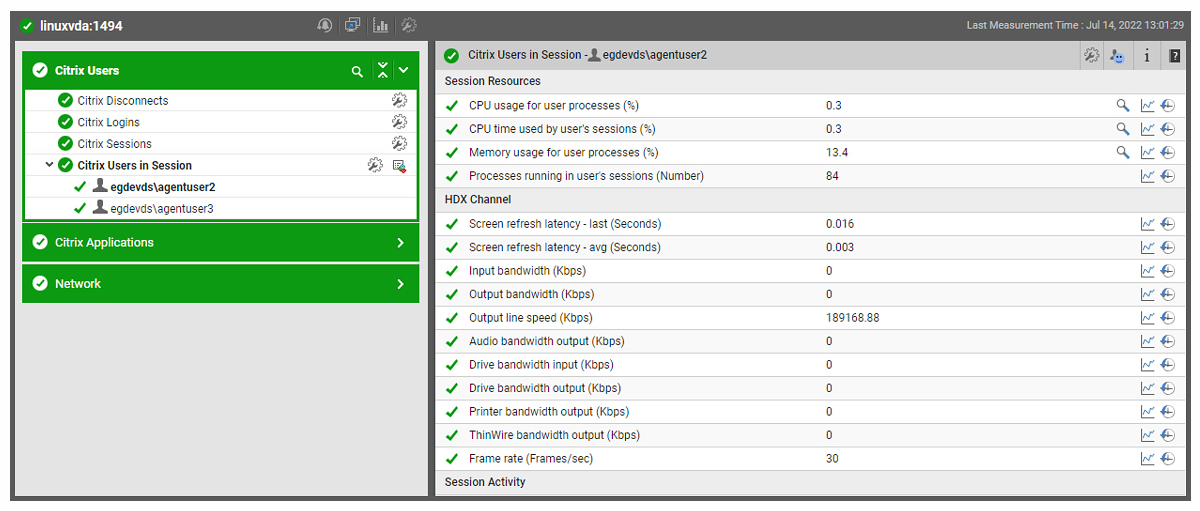This screenshot has height=511, width=1200.
Task: Click the 0.016 screen refresh latency value
Action: [x=840, y=224]
